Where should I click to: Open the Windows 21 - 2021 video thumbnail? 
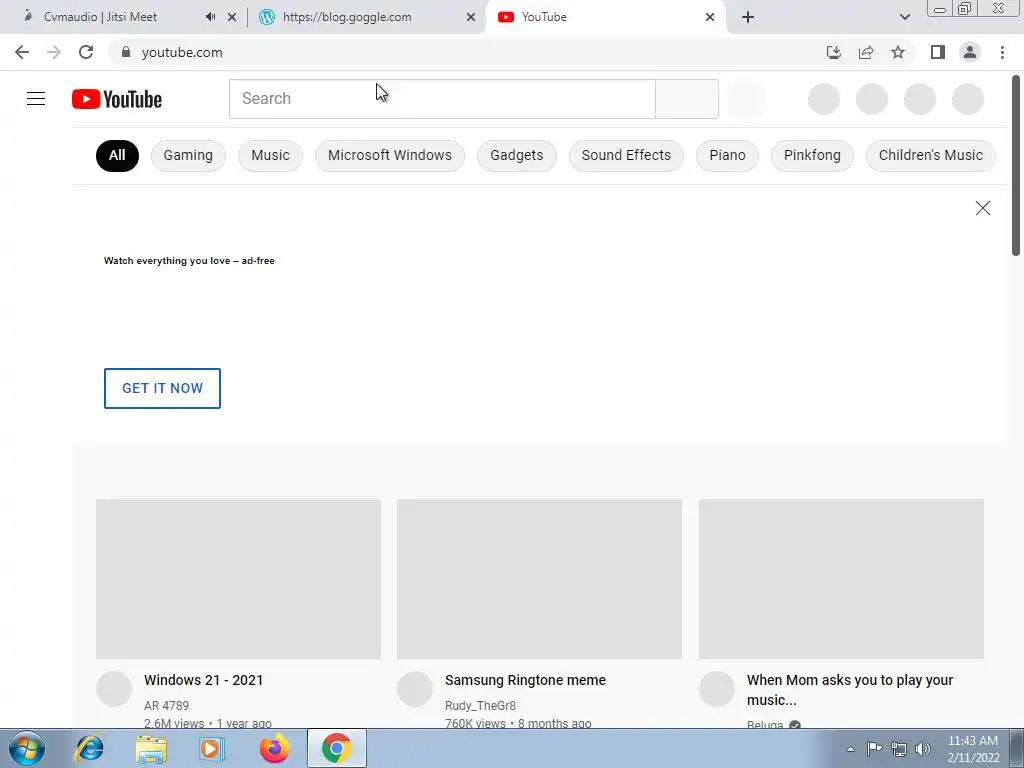pos(238,579)
